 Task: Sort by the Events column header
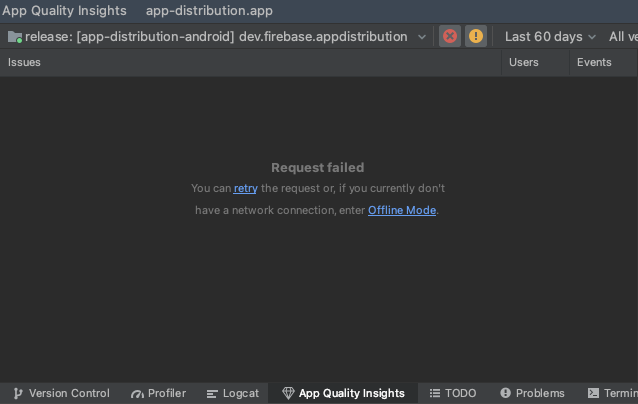(x=594, y=62)
